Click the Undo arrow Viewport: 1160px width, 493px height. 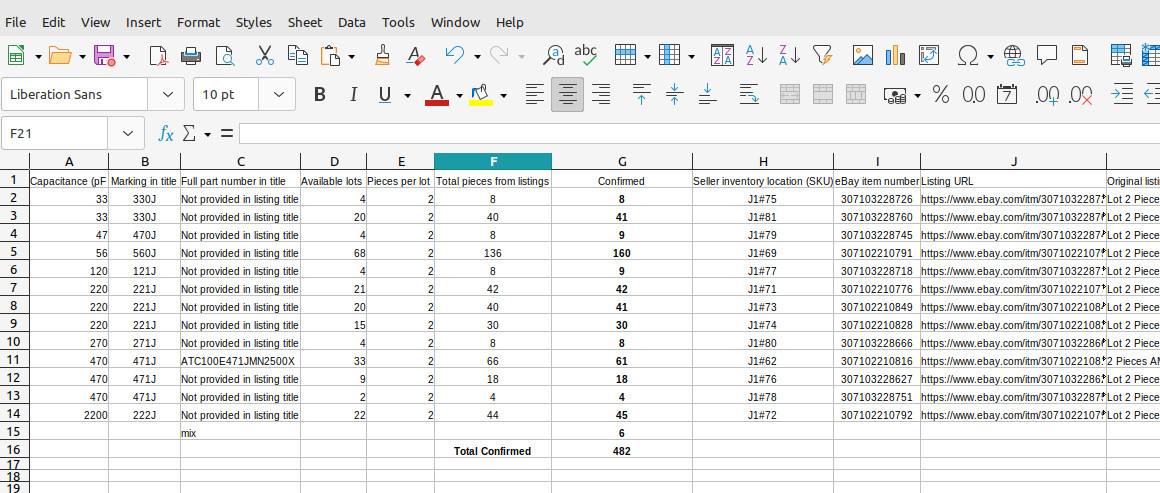[x=455, y=56]
